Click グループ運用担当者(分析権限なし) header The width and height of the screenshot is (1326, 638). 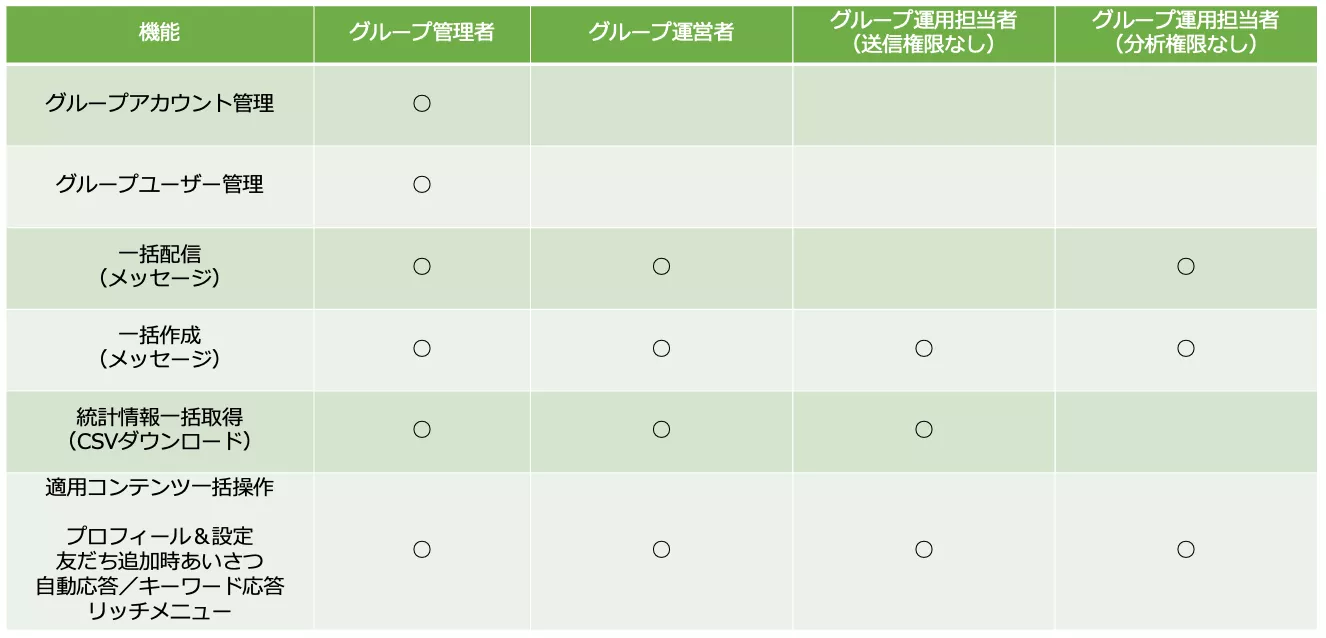[1185, 33]
